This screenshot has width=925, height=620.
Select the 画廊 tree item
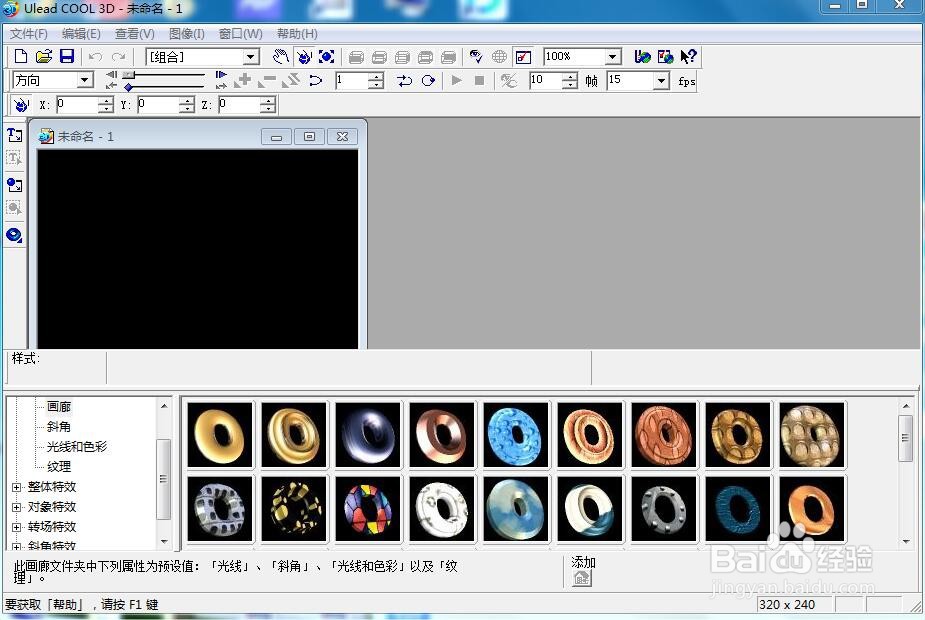(59, 406)
